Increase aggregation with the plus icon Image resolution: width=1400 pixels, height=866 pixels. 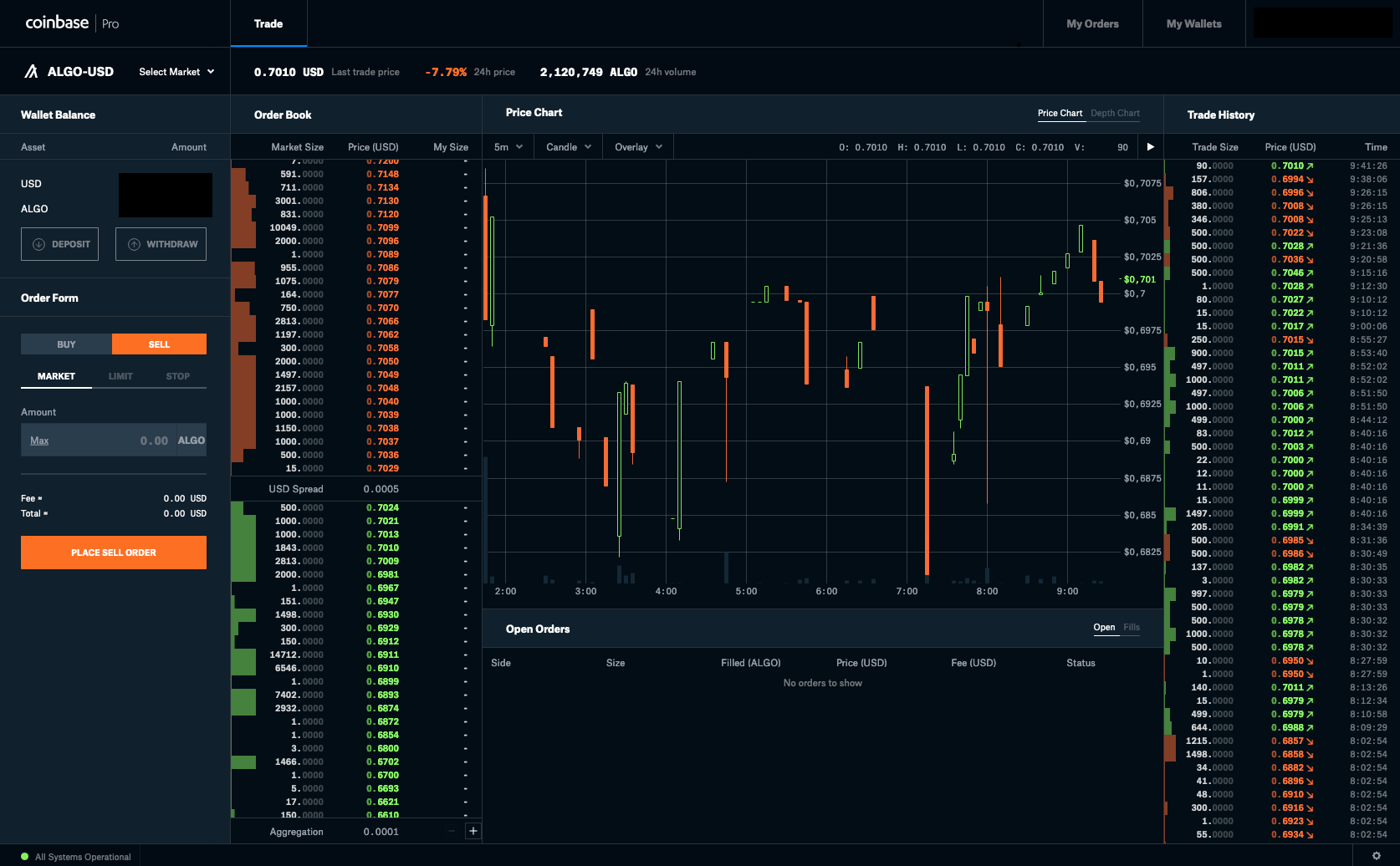(473, 831)
